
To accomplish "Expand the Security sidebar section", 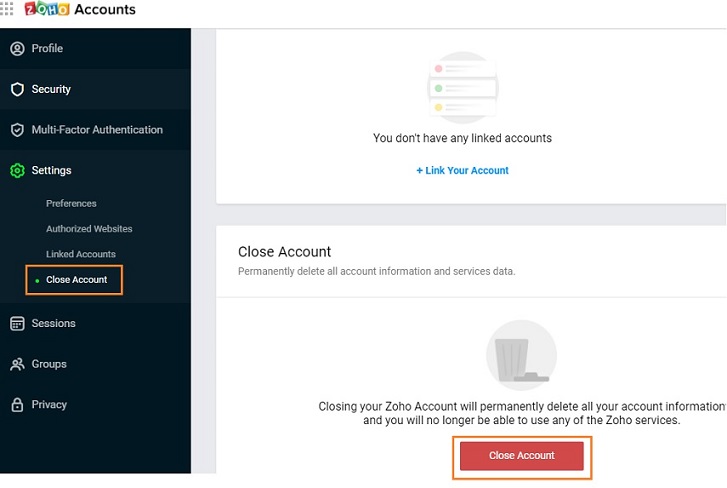I will pos(51,90).
